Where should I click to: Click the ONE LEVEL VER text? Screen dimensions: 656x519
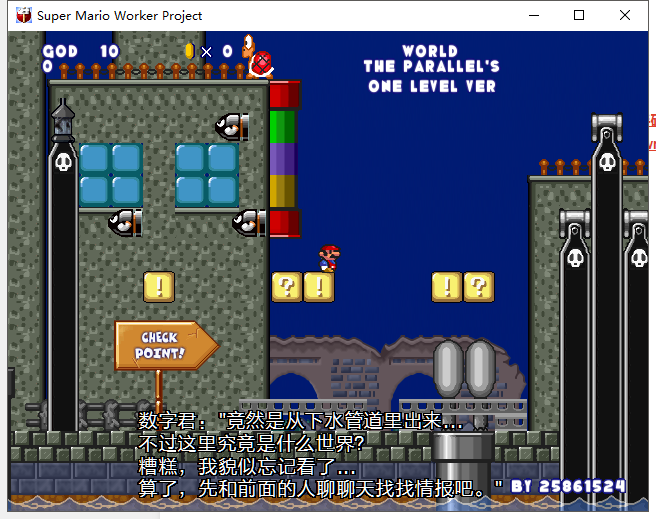point(432,86)
